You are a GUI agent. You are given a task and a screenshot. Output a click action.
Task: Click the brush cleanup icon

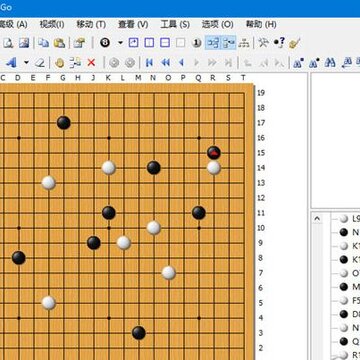tap(295, 43)
